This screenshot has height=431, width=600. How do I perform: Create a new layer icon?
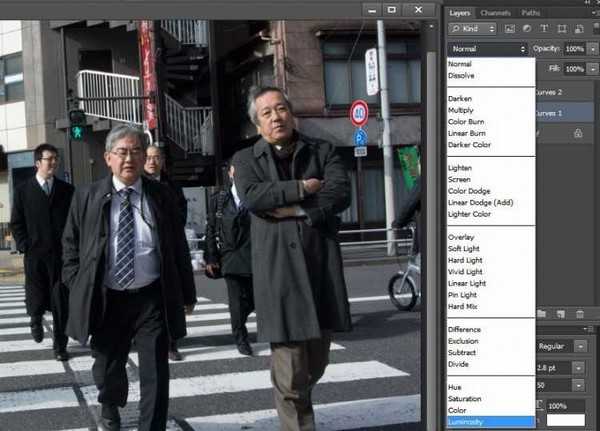tap(561, 314)
